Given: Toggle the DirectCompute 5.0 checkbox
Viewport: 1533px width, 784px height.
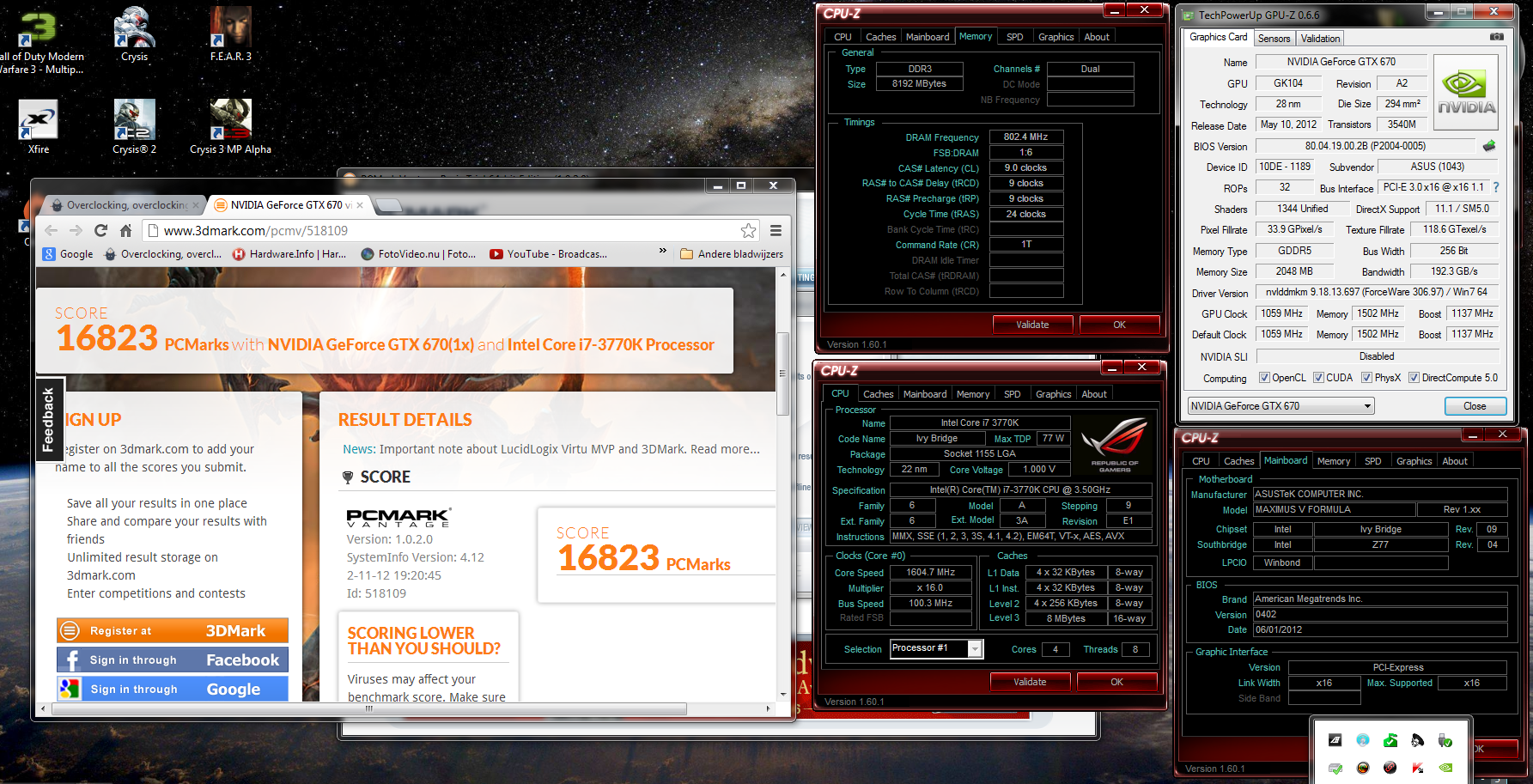Looking at the screenshot, I should coord(1414,378).
